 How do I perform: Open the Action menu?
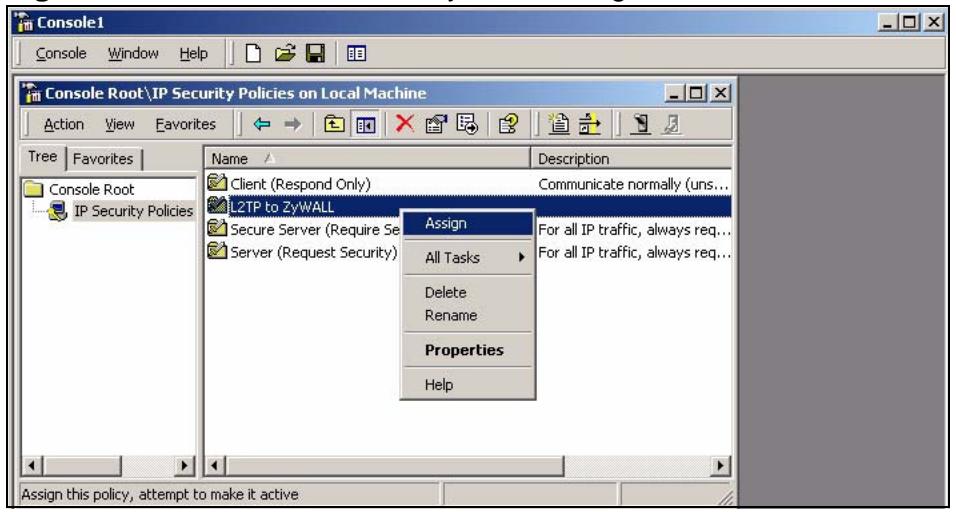tap(63, 124)
